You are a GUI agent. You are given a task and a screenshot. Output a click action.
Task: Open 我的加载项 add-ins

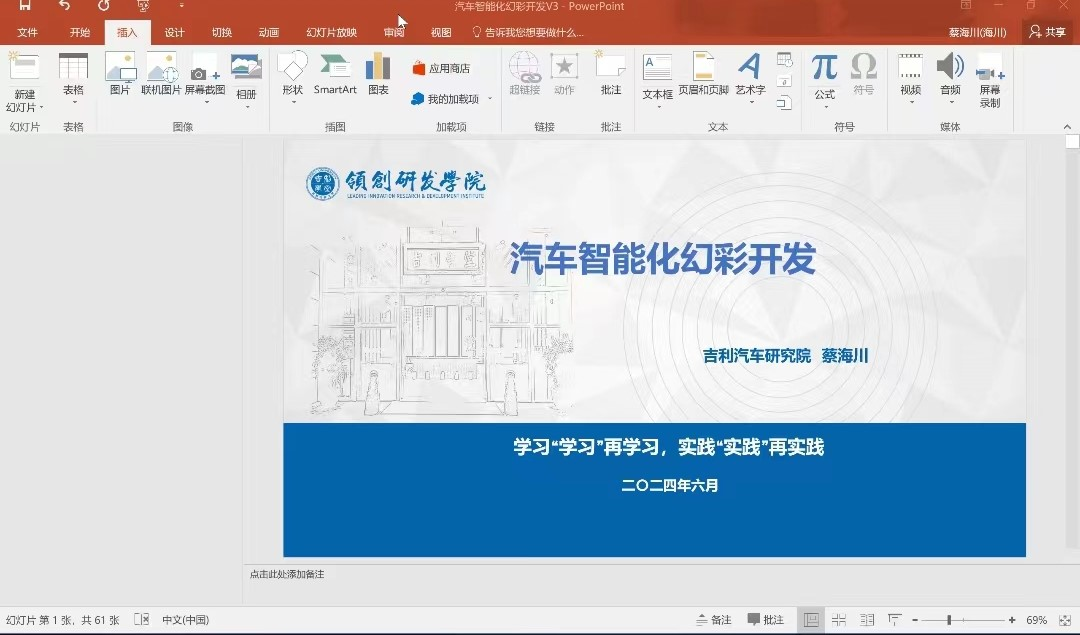[445, 98]
